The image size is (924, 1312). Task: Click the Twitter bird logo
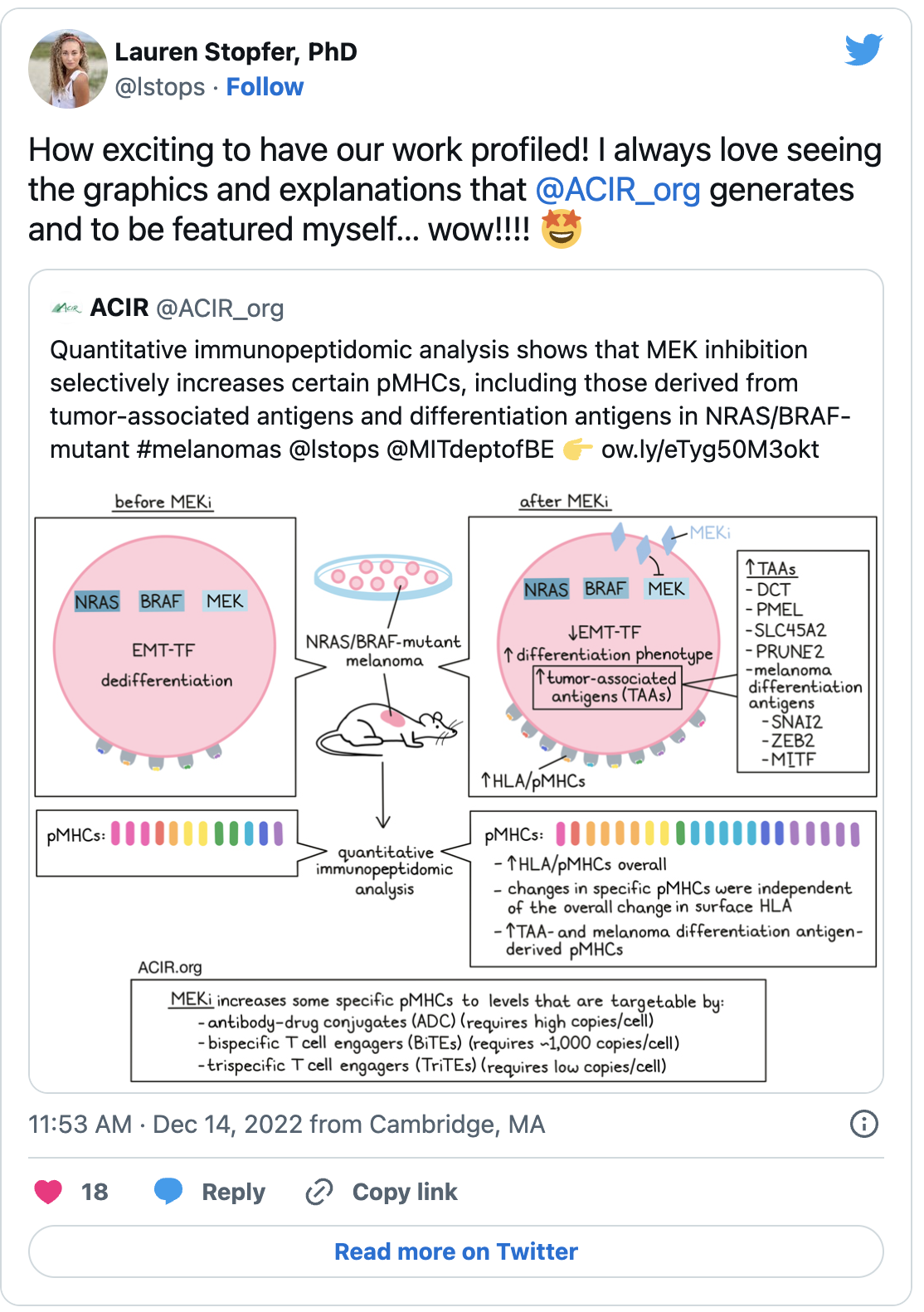(x=863, y=50)
